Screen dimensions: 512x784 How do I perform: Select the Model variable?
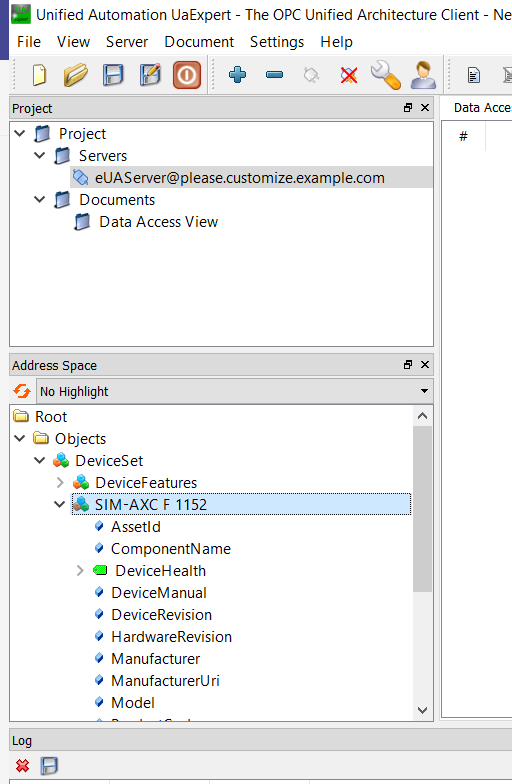[132, 702]
